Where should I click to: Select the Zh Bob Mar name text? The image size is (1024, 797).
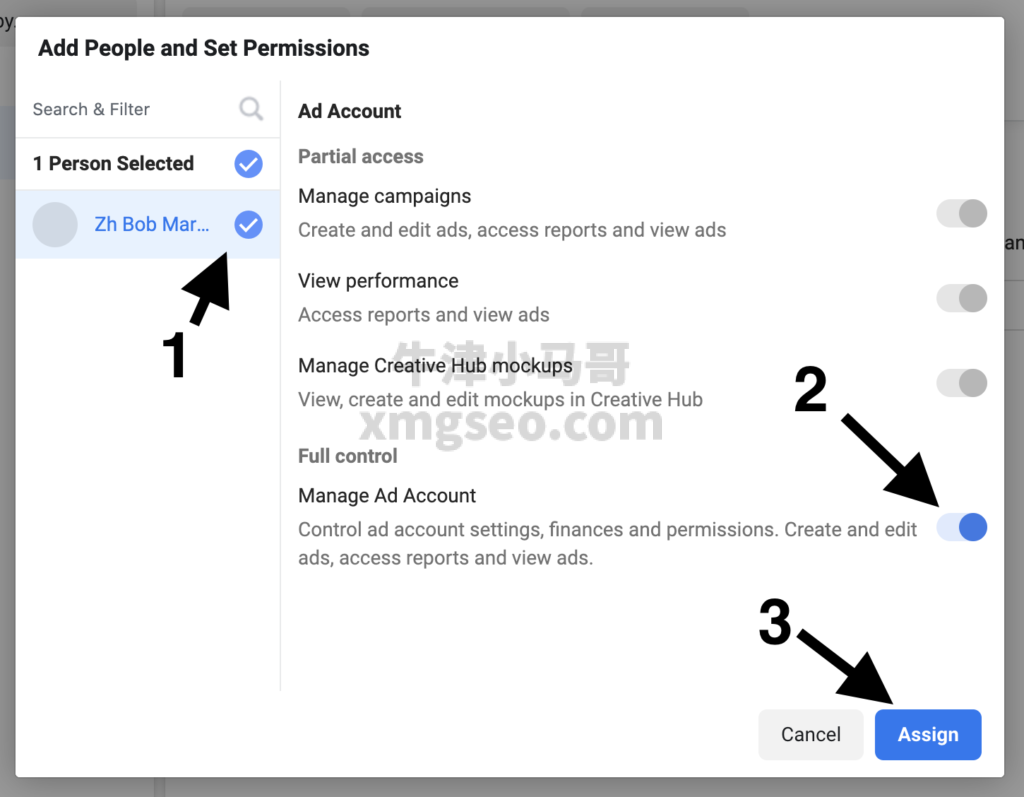coord(152,225)
